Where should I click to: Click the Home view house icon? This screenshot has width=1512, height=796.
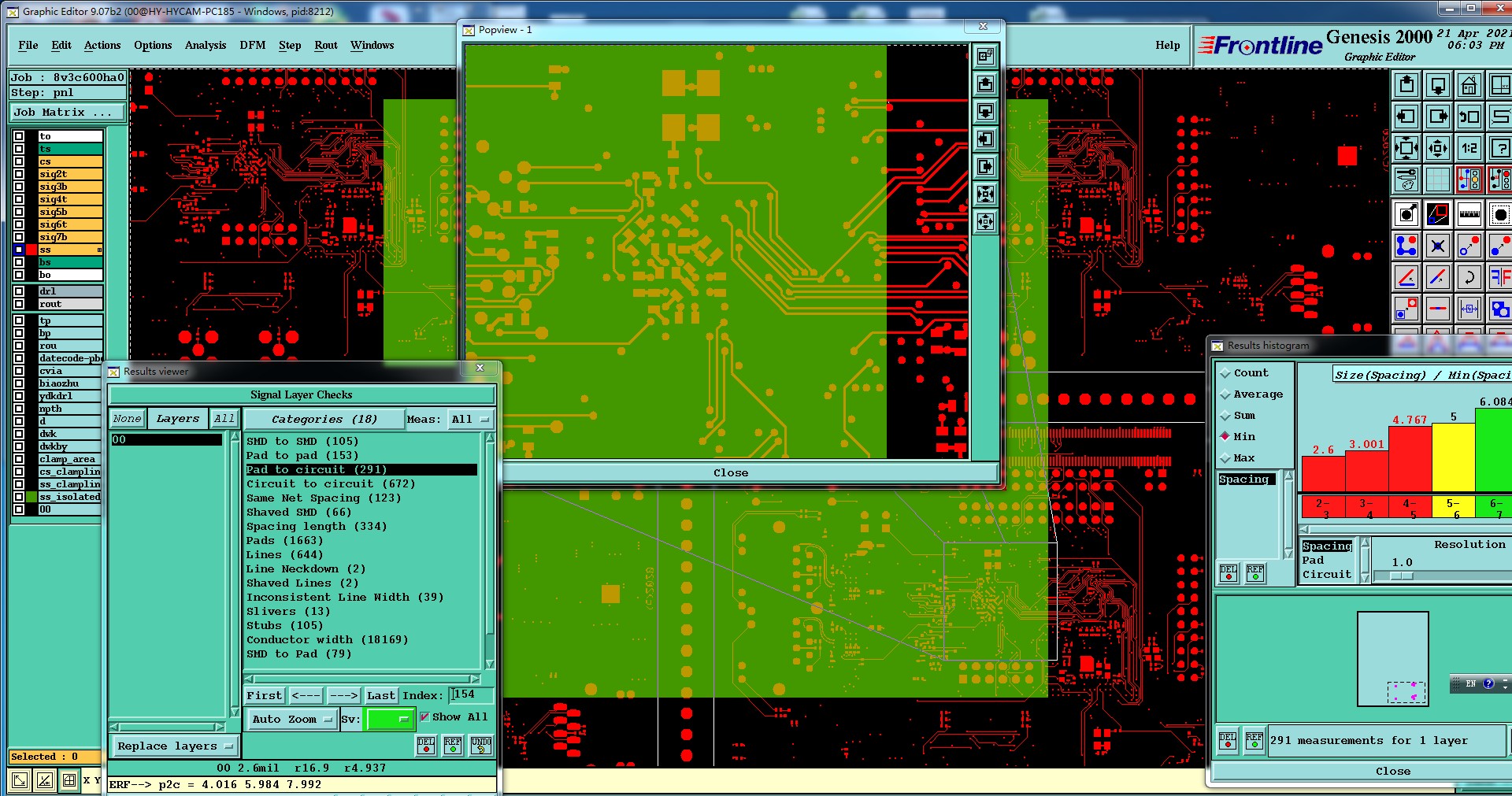pyautogui.click(x=1469, y=85)
